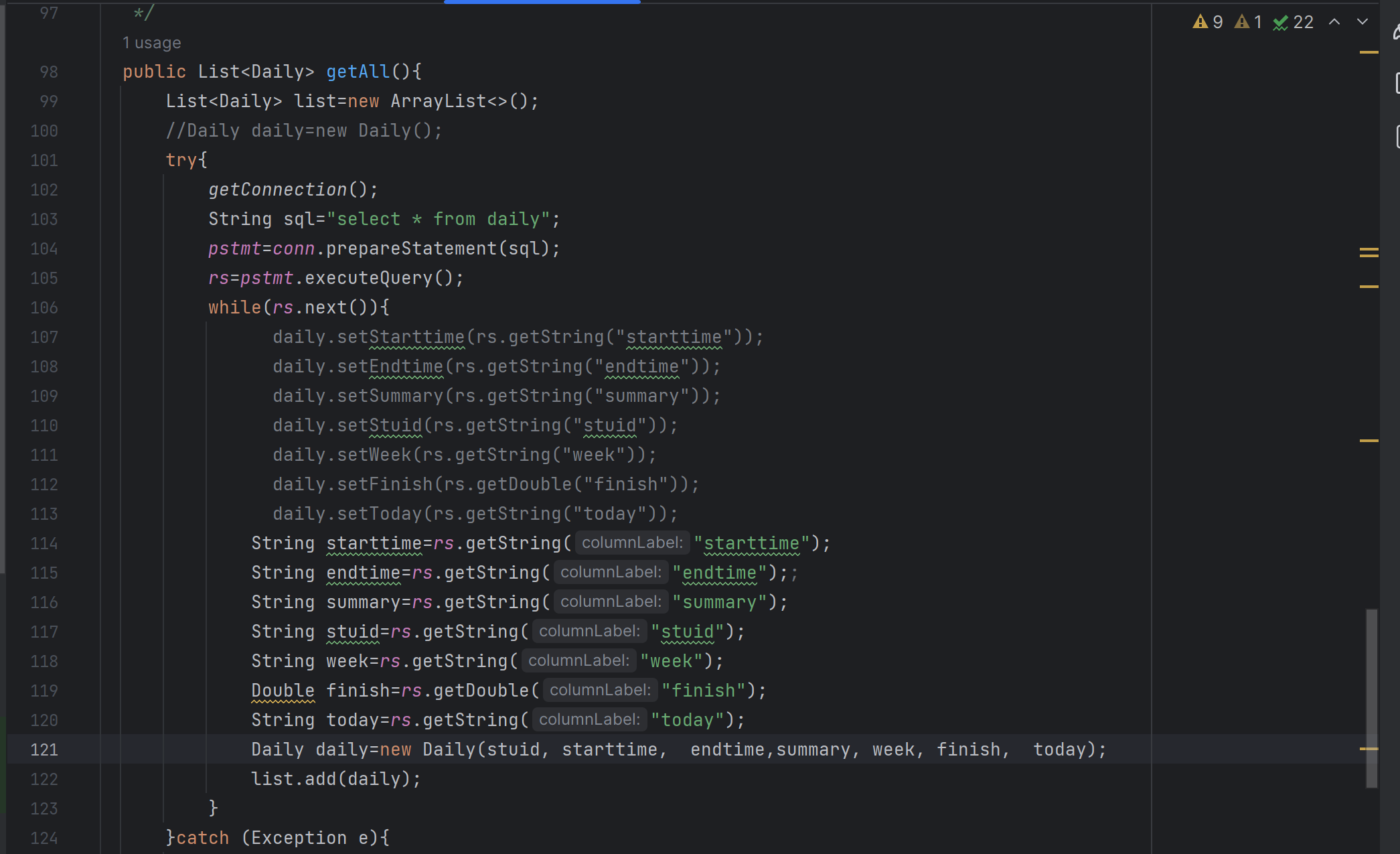Click the getAll method name
Screen dimensions: 1400x854
(x=358, y=72)
